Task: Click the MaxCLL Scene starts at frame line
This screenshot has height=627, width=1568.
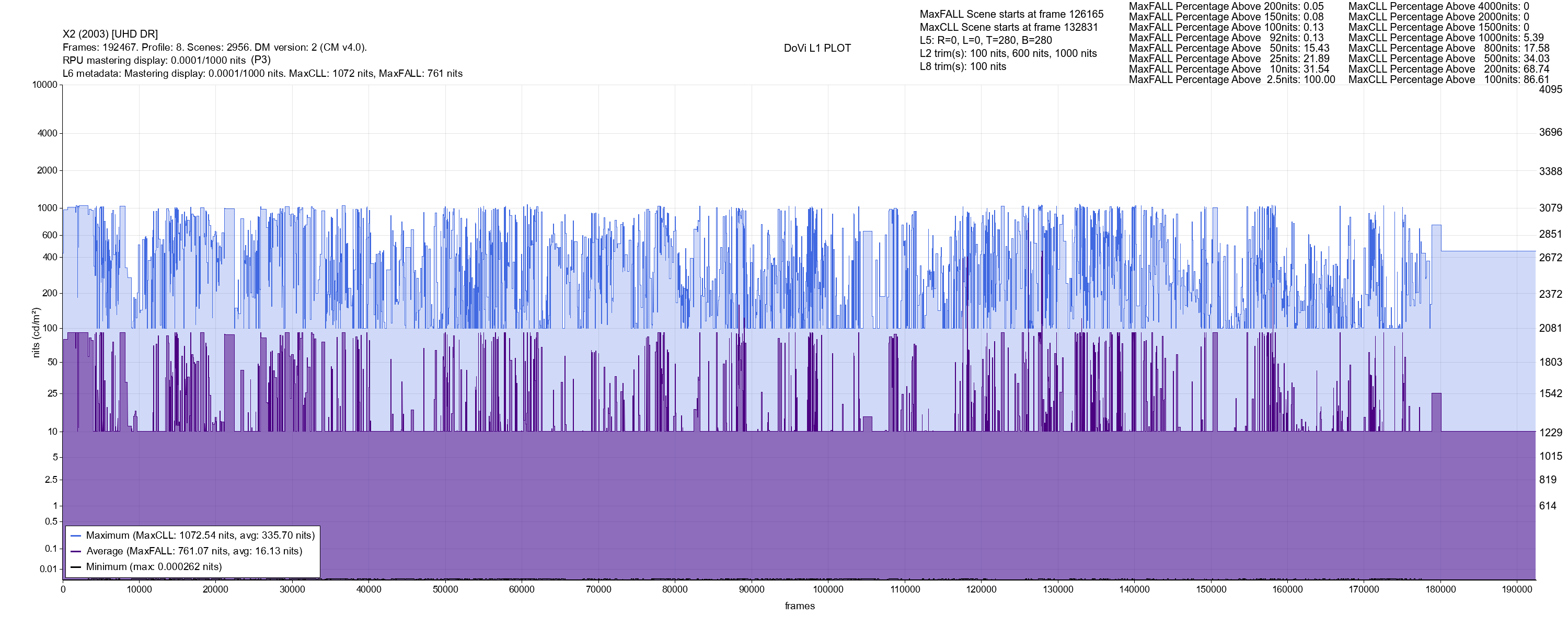Action: click(1009, 27)
